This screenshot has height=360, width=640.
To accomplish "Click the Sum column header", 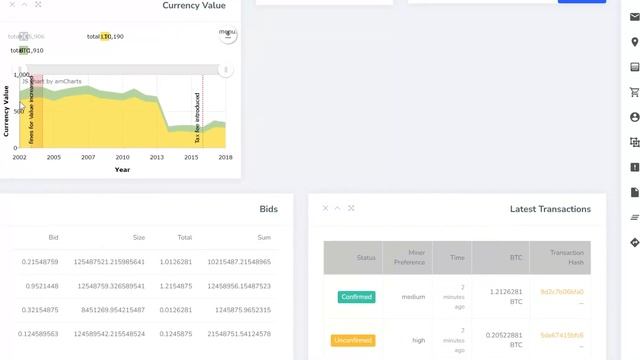I will point(264,238).
